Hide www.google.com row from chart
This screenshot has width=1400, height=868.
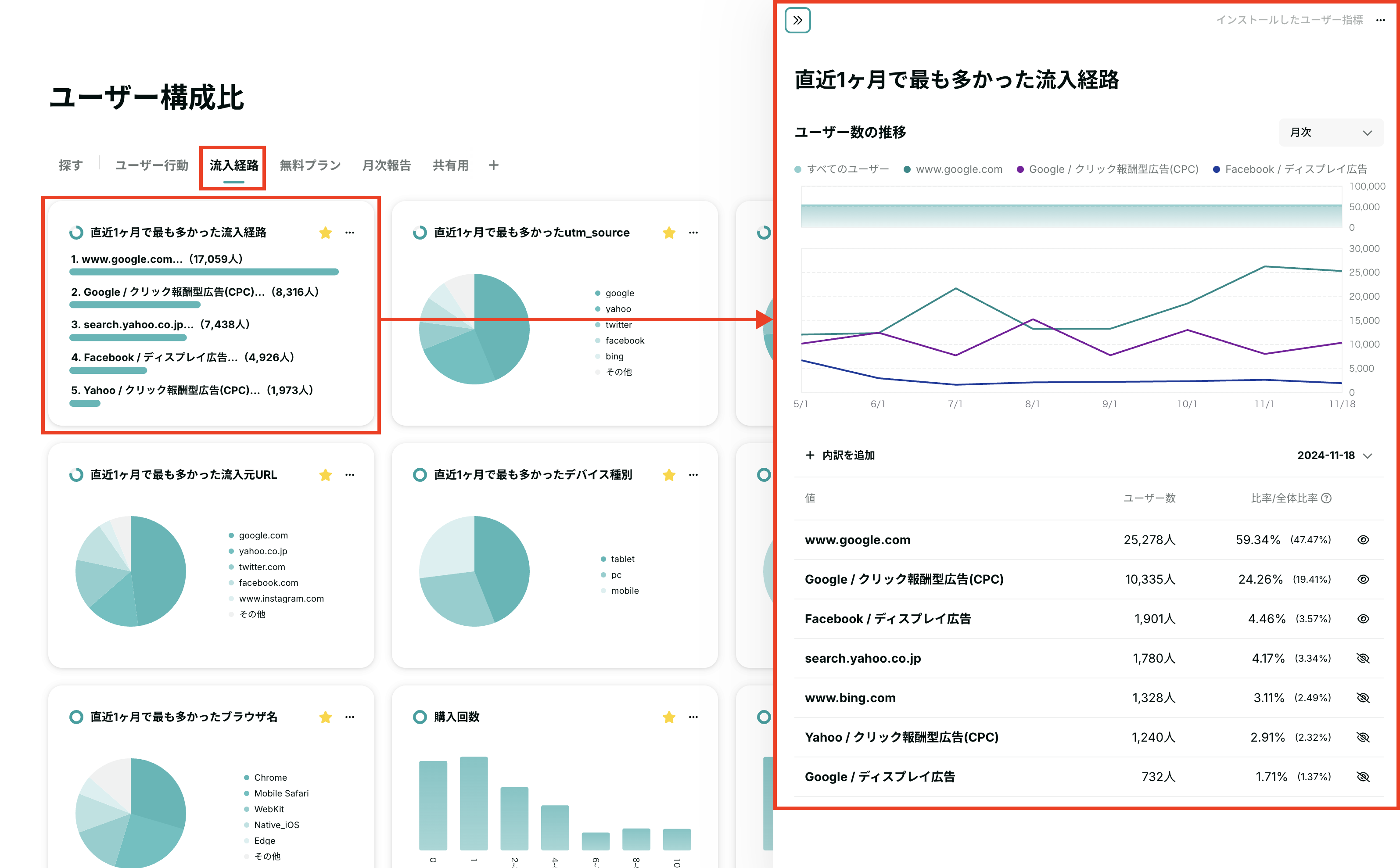[x=1363, y=540]
